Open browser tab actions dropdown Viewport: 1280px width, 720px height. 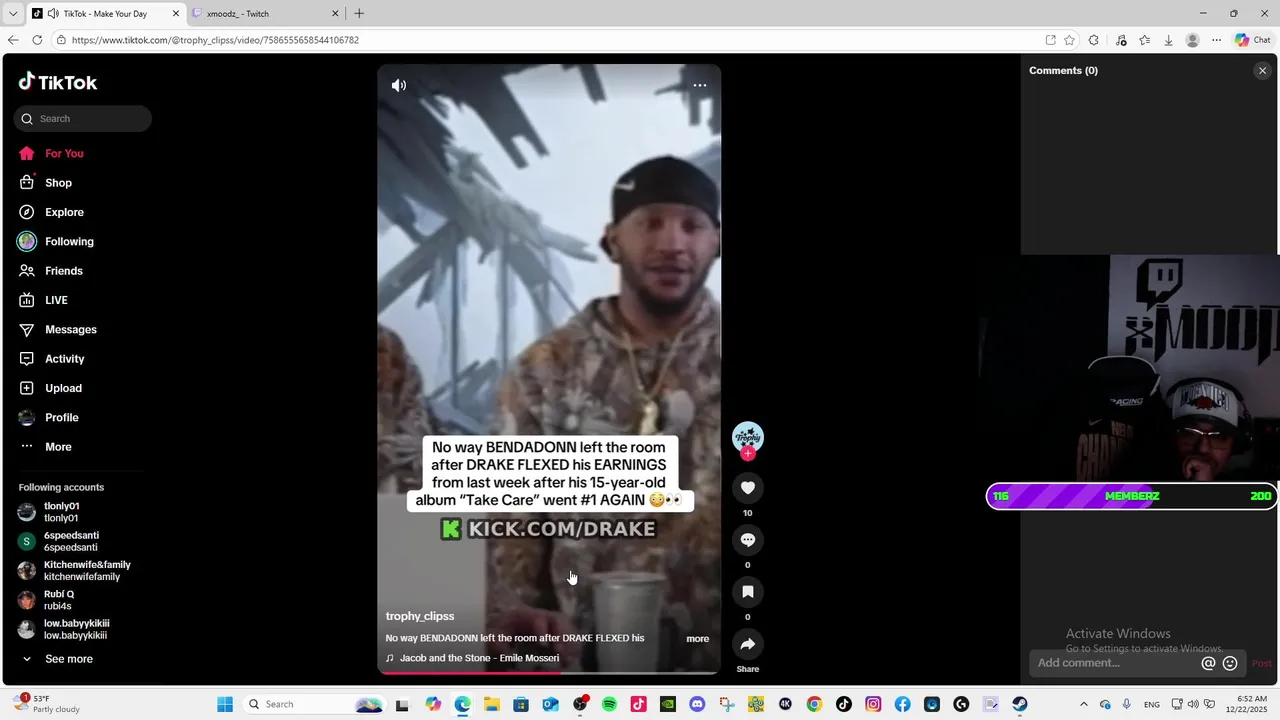12,14
